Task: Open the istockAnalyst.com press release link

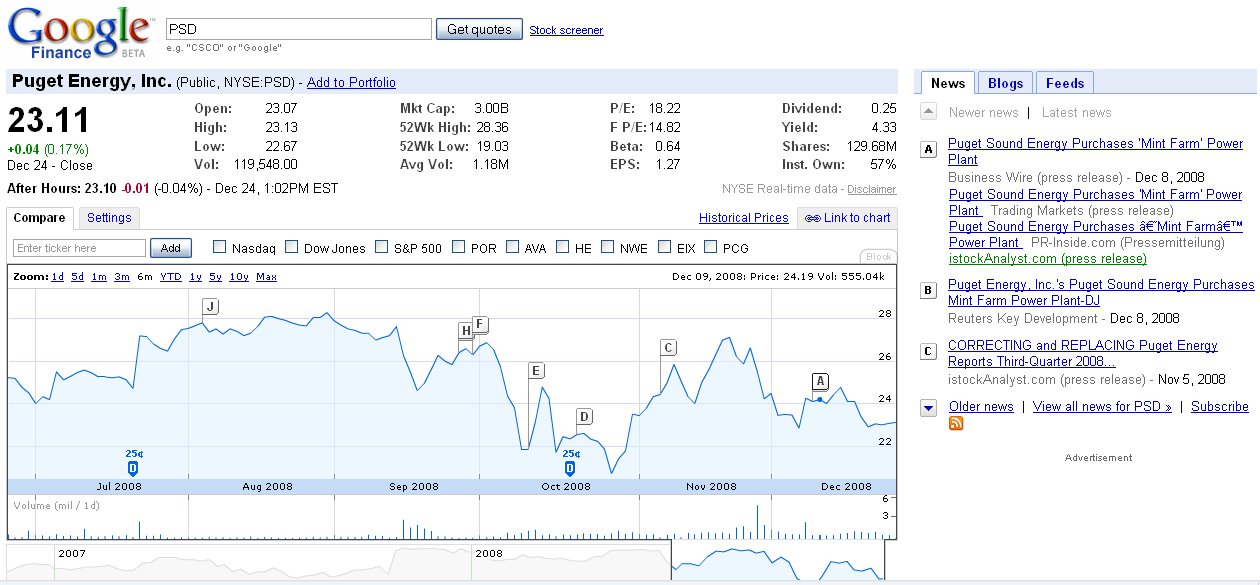Action: [x=1047, y=259]
